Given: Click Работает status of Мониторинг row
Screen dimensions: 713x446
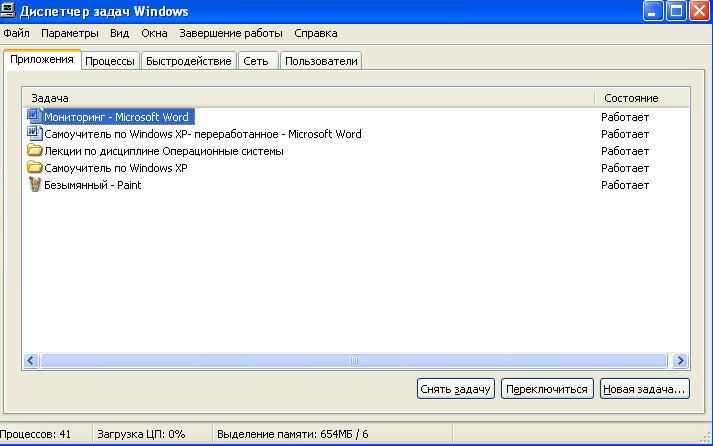Looking at the screenshot, I should click(x=625, y=117).
